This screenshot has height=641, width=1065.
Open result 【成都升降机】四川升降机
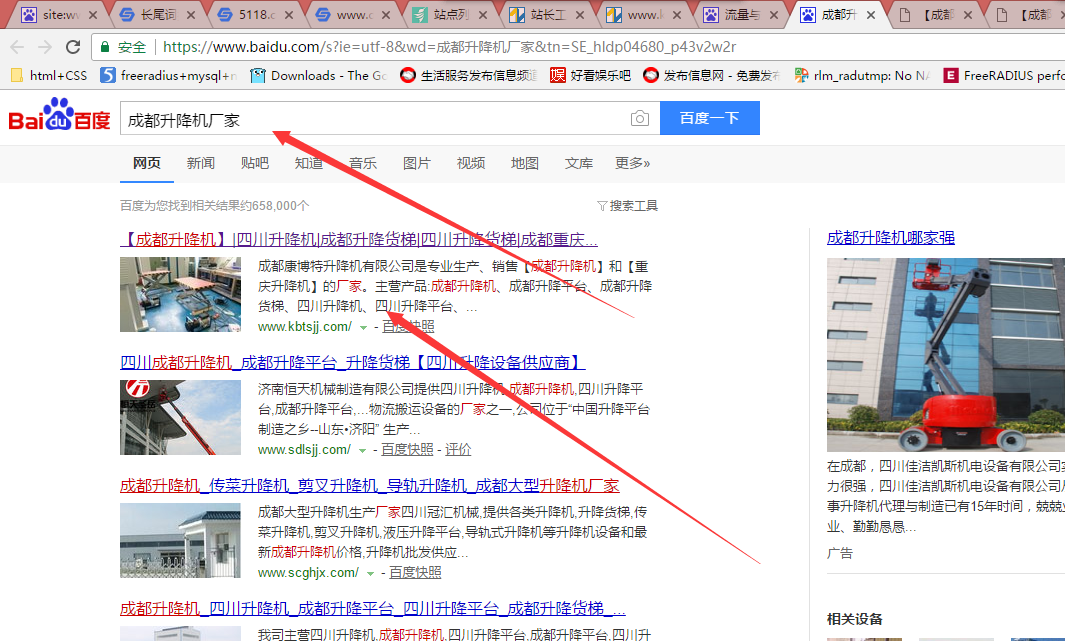pos(359,240)
